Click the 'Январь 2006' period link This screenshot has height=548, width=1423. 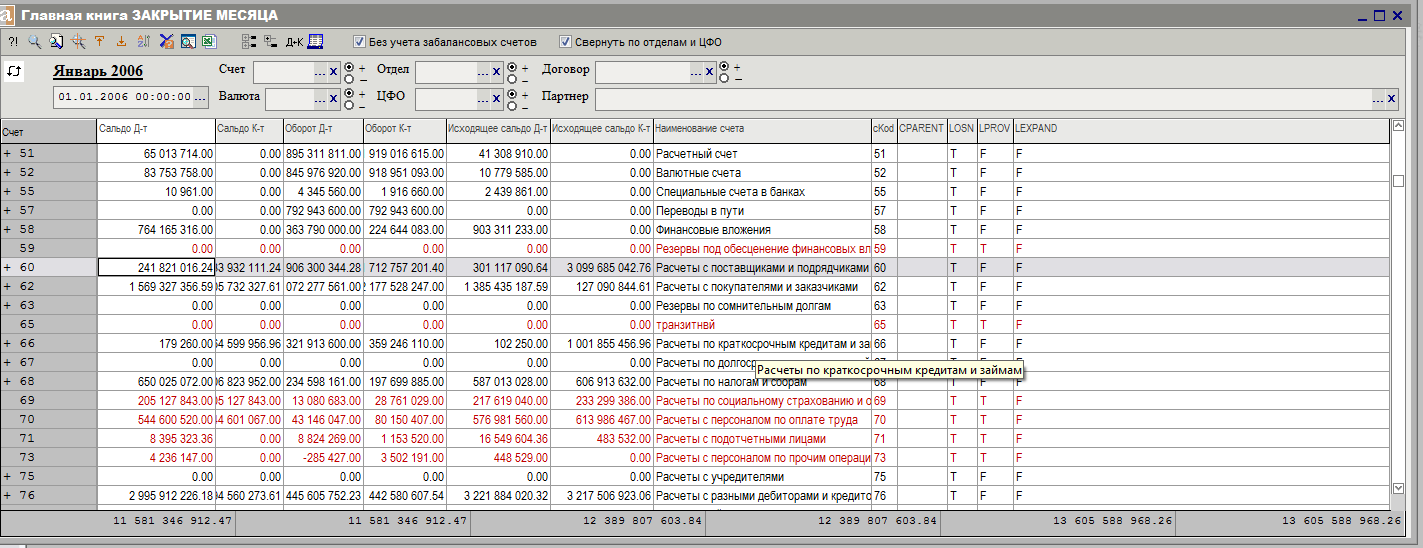(98, 71)
